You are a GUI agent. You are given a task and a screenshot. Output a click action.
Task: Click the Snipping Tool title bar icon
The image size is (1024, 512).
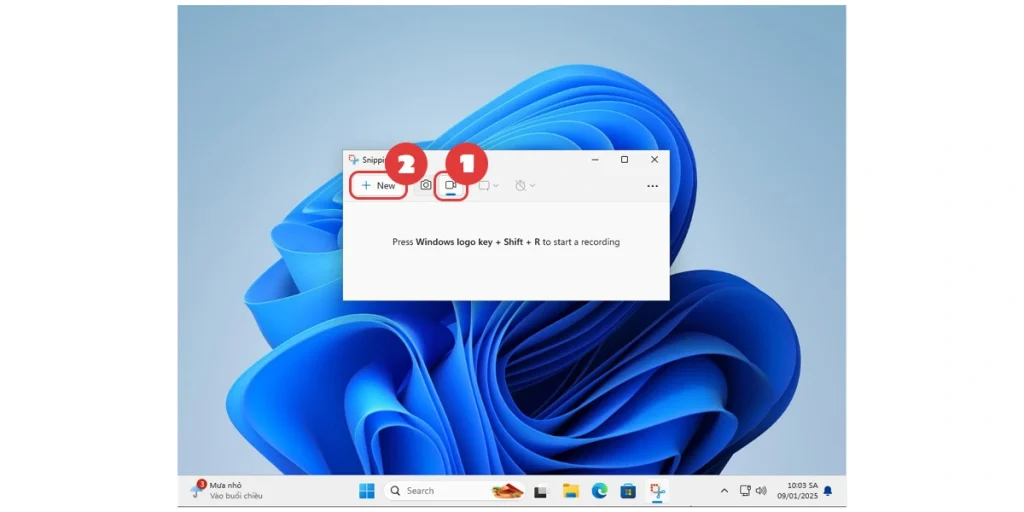pos(353,159)
